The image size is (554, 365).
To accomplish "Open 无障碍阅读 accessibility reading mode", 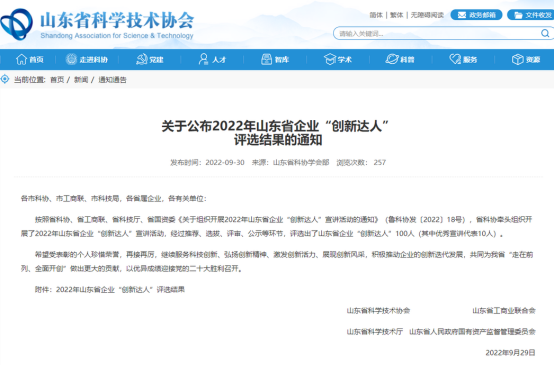I will 427,15.
